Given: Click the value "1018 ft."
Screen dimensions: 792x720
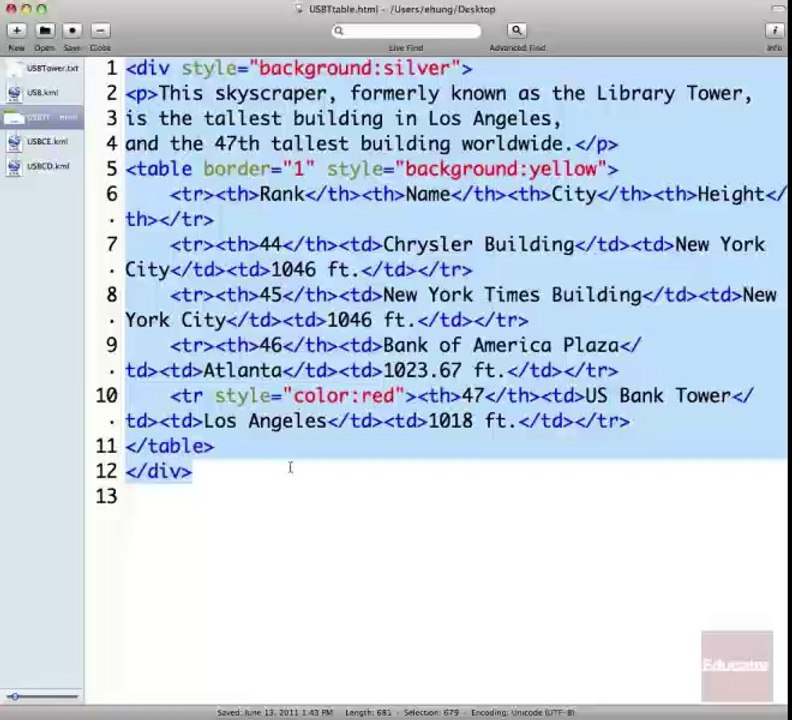Looking at the screenshot, I should point(472,421).
